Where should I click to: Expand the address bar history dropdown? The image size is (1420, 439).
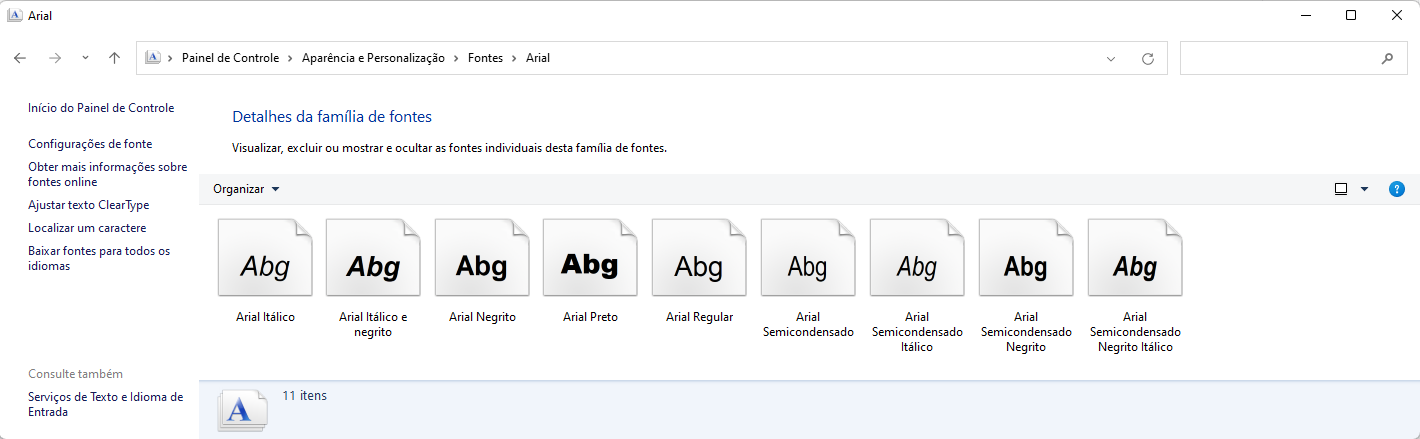(x=1111, y=58)
